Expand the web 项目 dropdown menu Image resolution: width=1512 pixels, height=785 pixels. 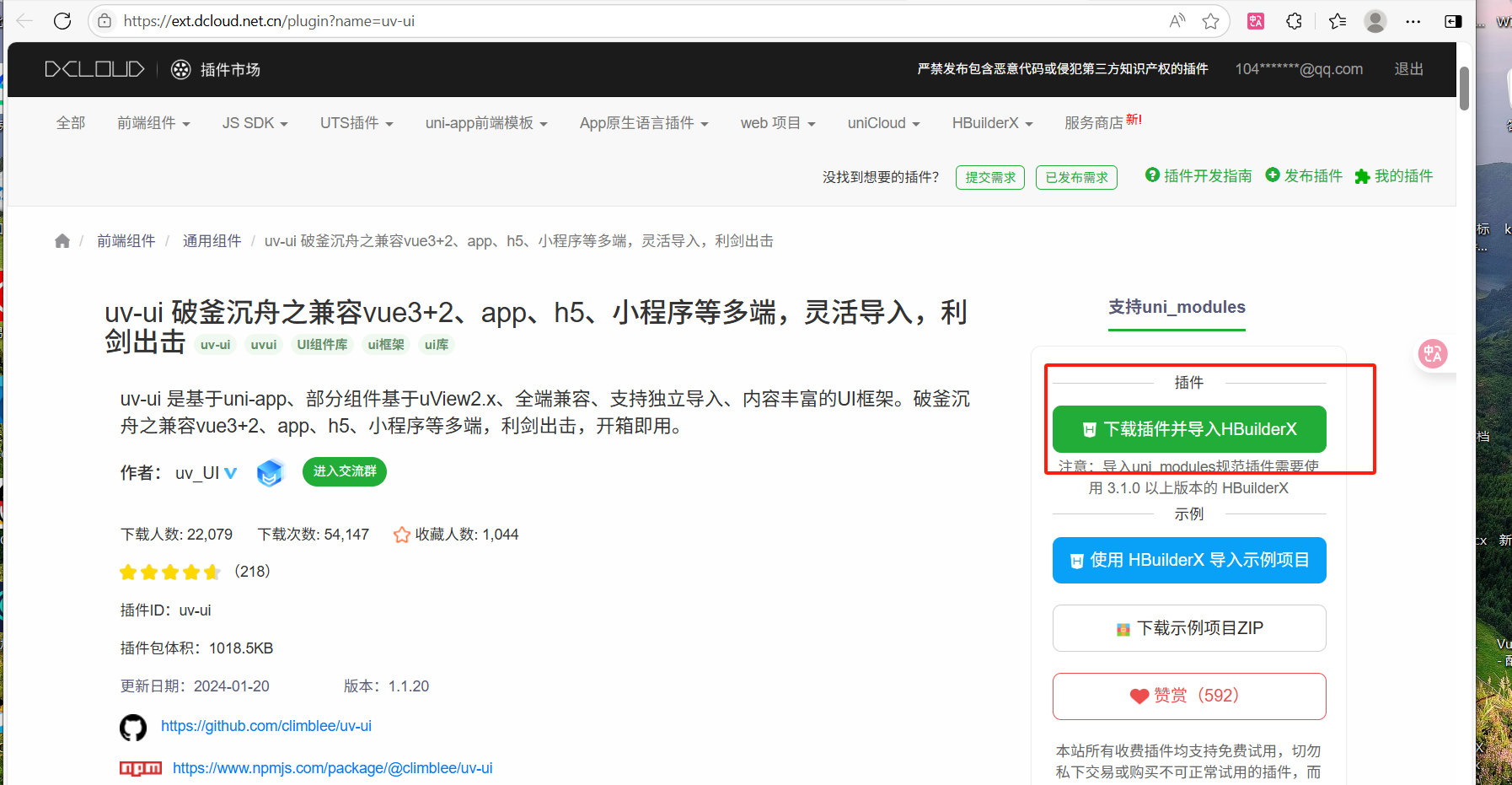(x=778, y=123)
